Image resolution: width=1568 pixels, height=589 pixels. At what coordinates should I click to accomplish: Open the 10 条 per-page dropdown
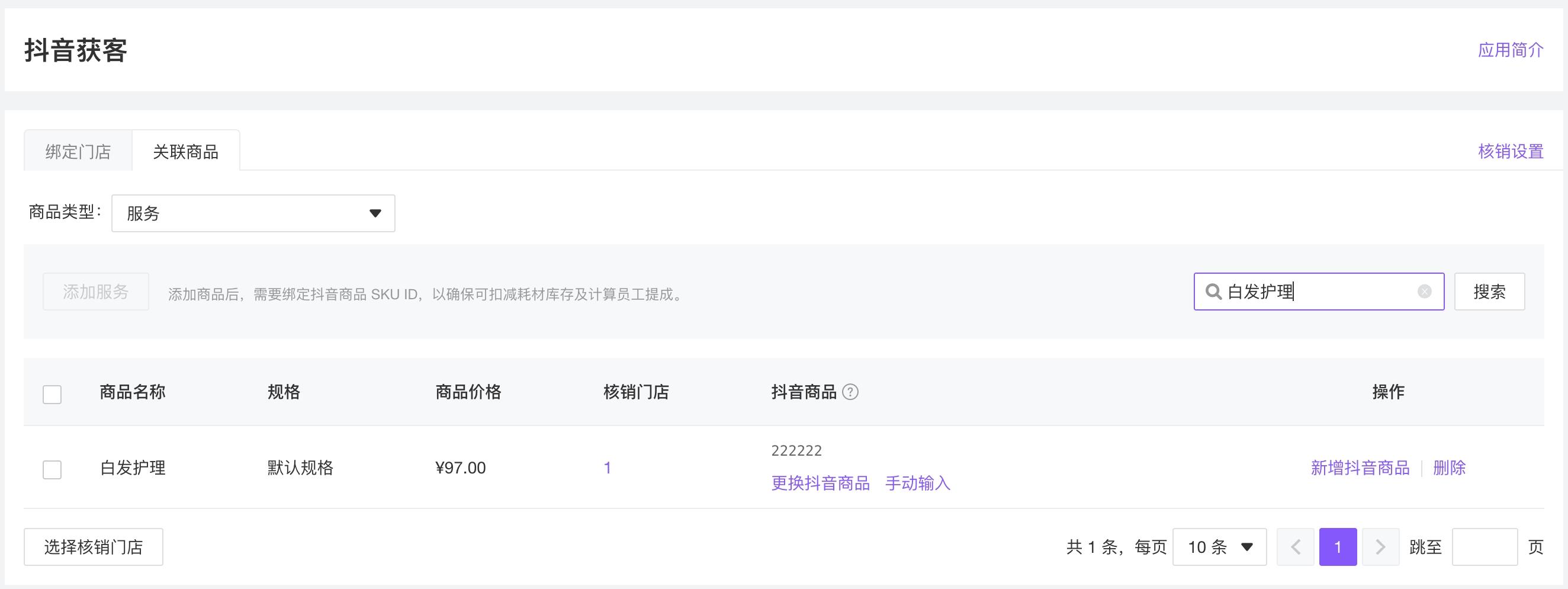[x=1219, y=547]
